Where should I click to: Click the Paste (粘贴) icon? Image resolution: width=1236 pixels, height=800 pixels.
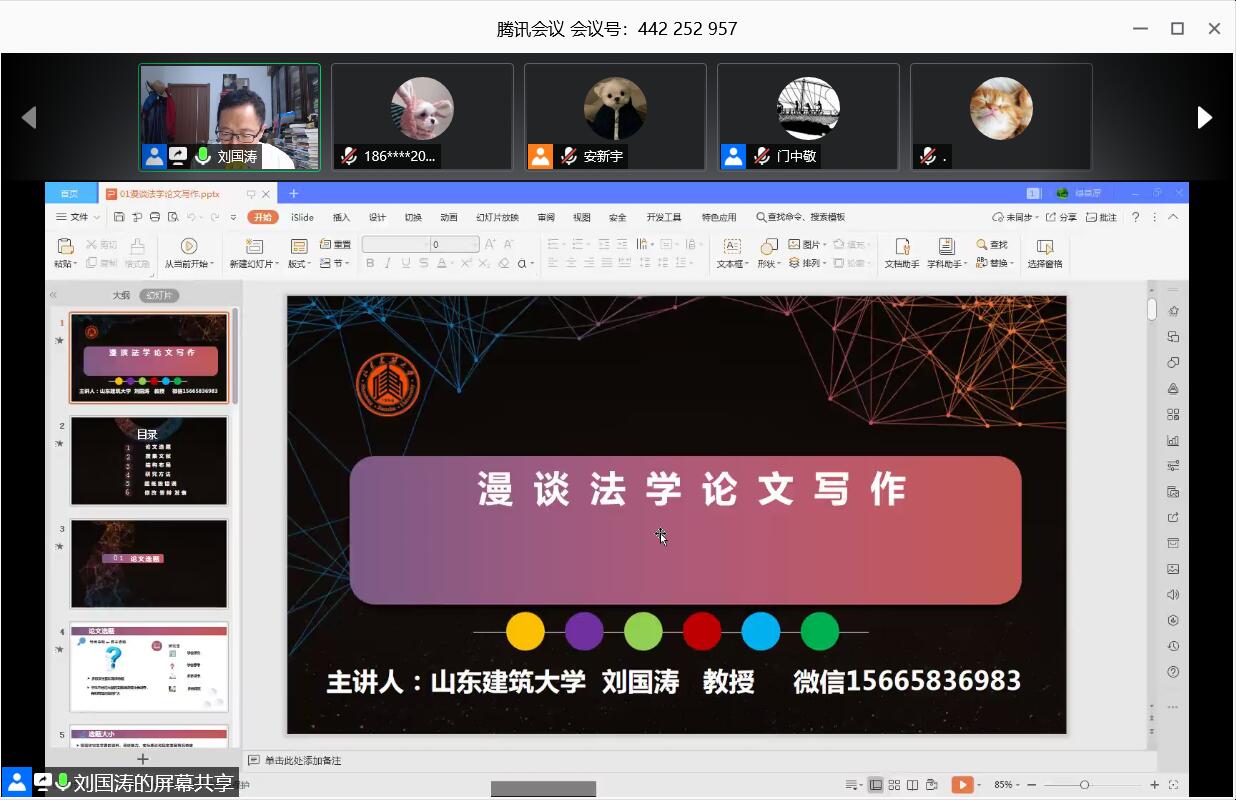coord(65,246)
